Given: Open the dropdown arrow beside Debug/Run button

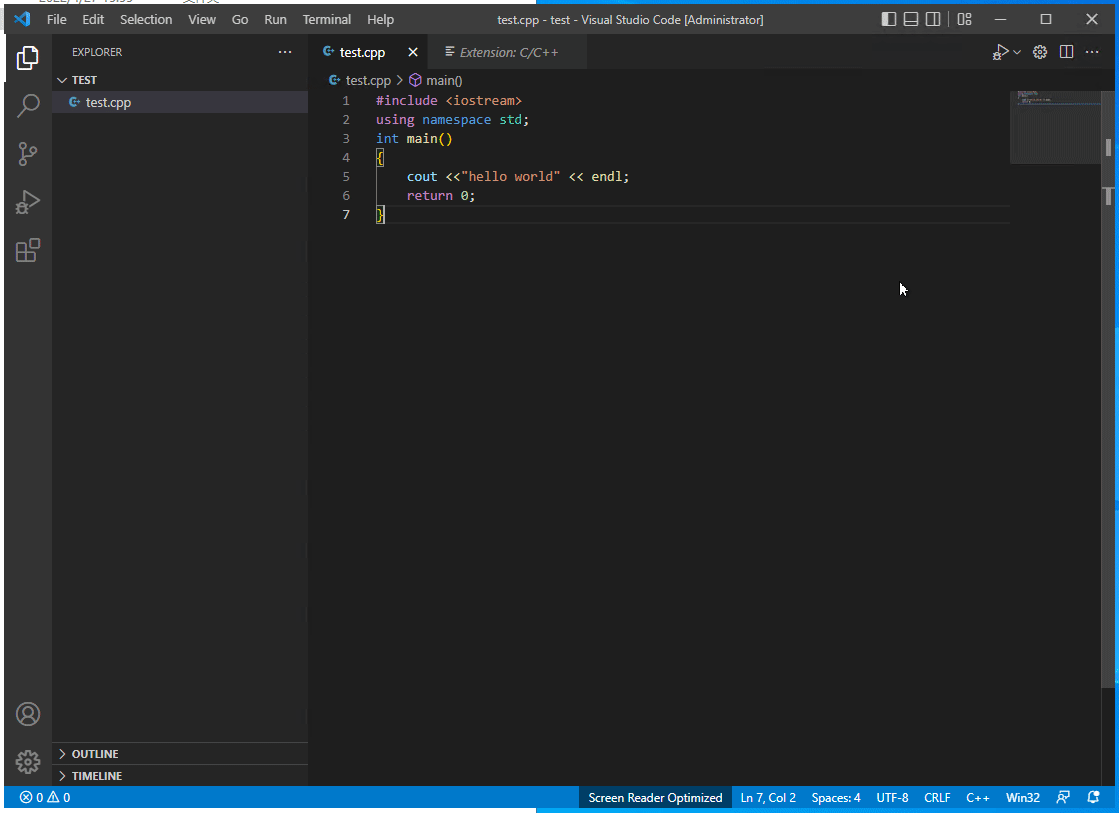Looking at the screenshot, I should 1017,52.
